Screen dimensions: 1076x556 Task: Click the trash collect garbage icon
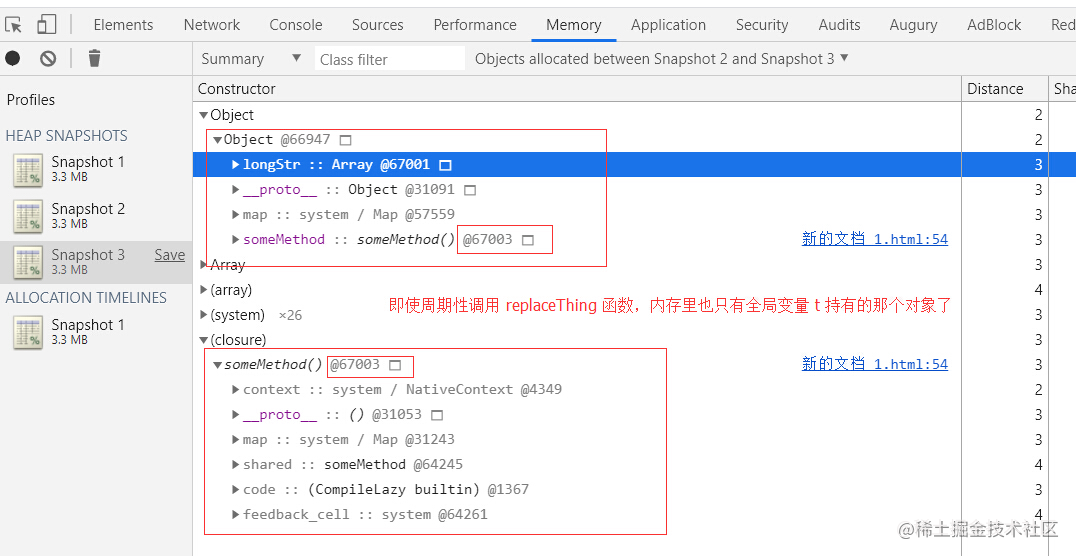click(x=94, y=59)
